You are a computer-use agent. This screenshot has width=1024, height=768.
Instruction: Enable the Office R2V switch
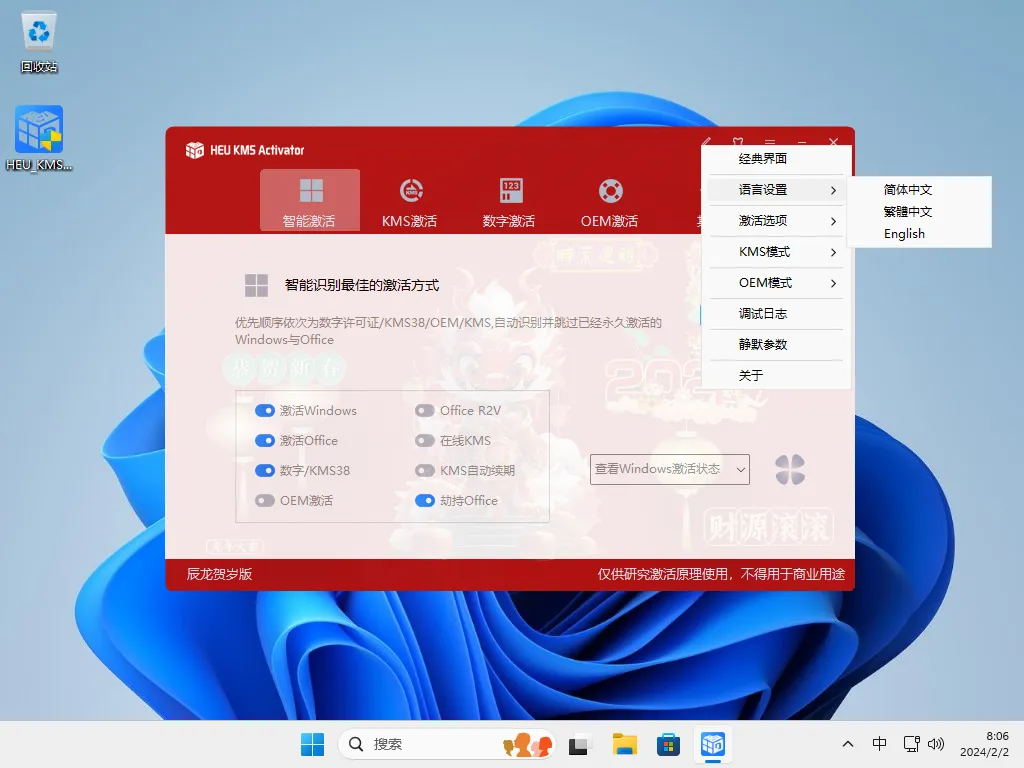pyautogui.click(x=424, y=410)
